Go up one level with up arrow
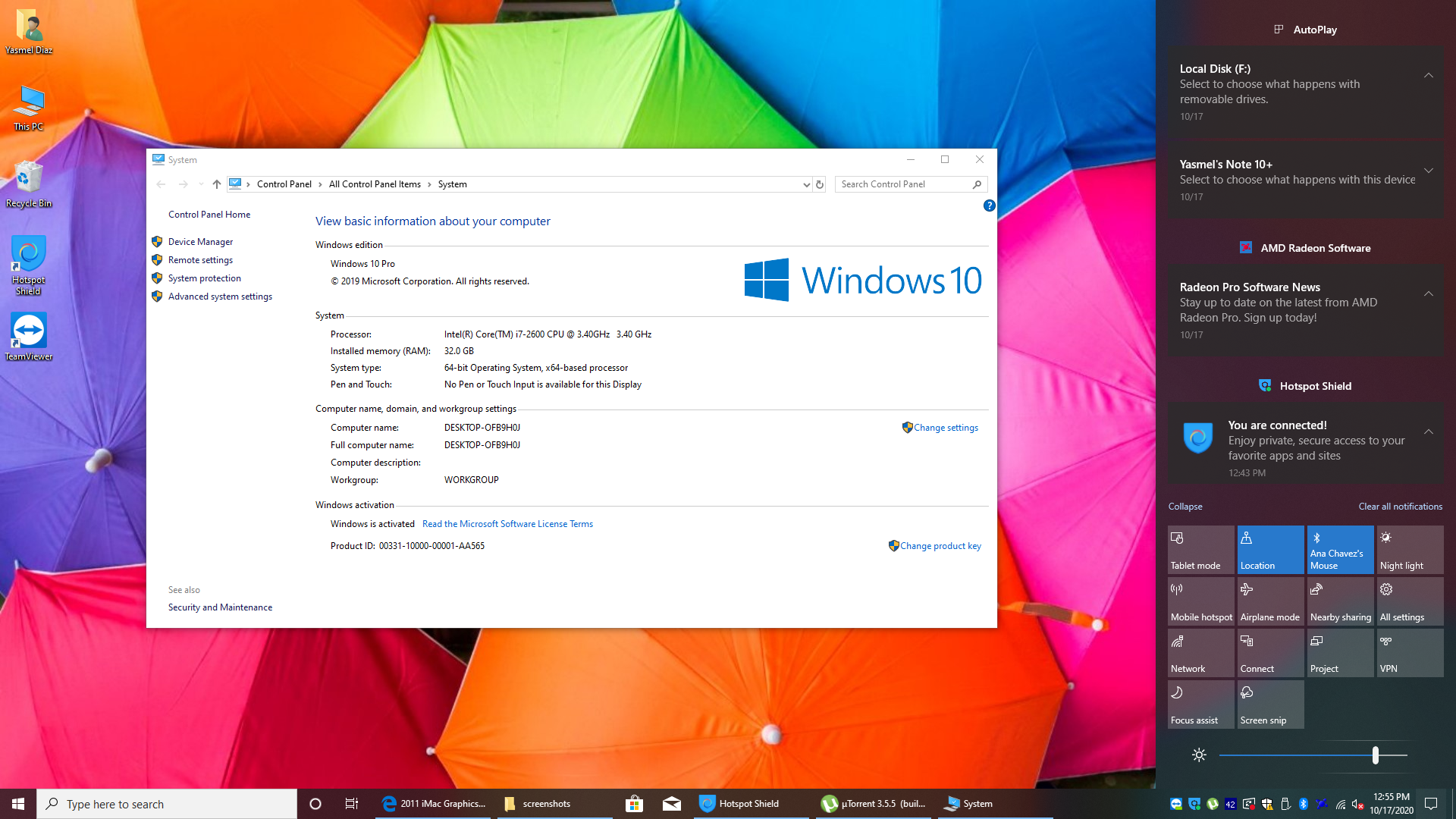This screenshot has width=1456, height=819. pos(217,184)
